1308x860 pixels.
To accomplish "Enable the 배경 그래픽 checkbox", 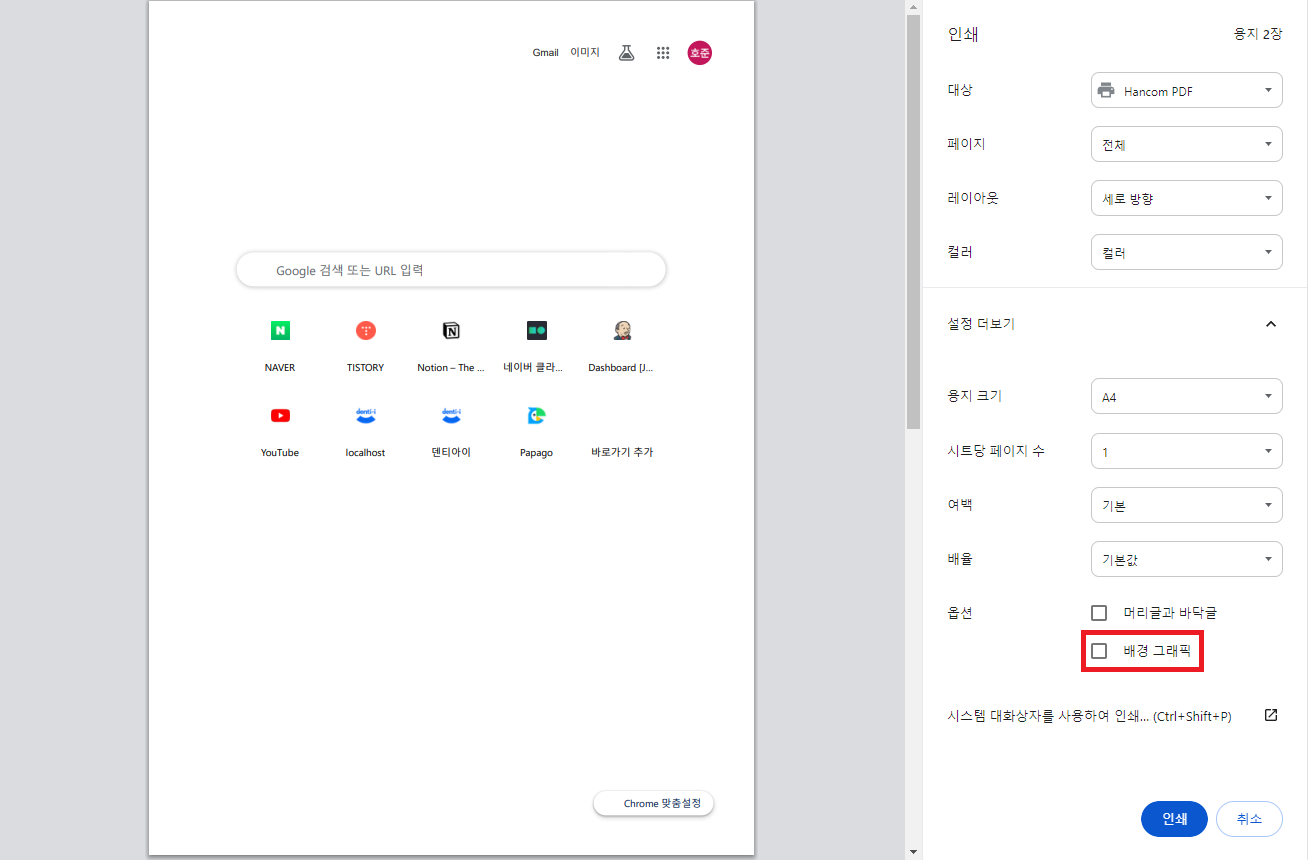I will coord(1099,651).
